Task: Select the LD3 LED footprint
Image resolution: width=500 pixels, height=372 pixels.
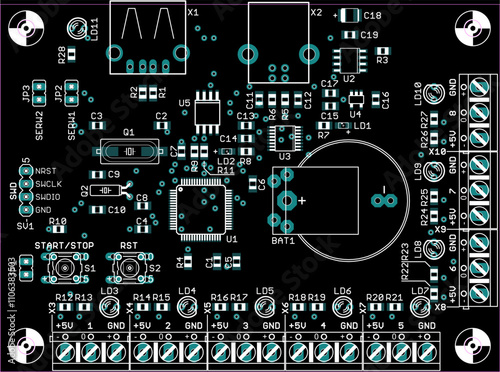Action: pos(109,307)
